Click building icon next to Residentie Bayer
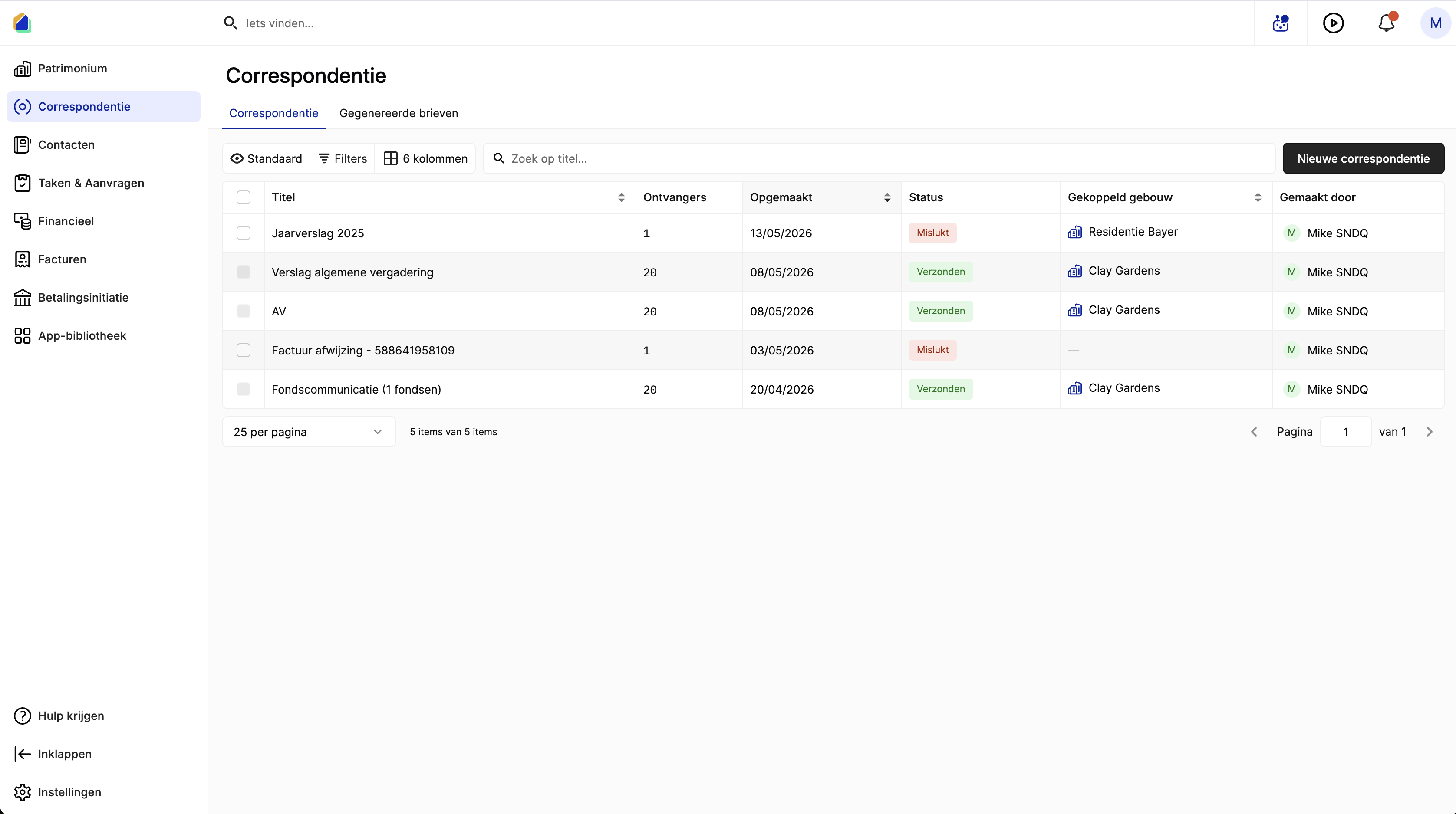This screenshot has width=1456, height=814. click(1074, 232)
